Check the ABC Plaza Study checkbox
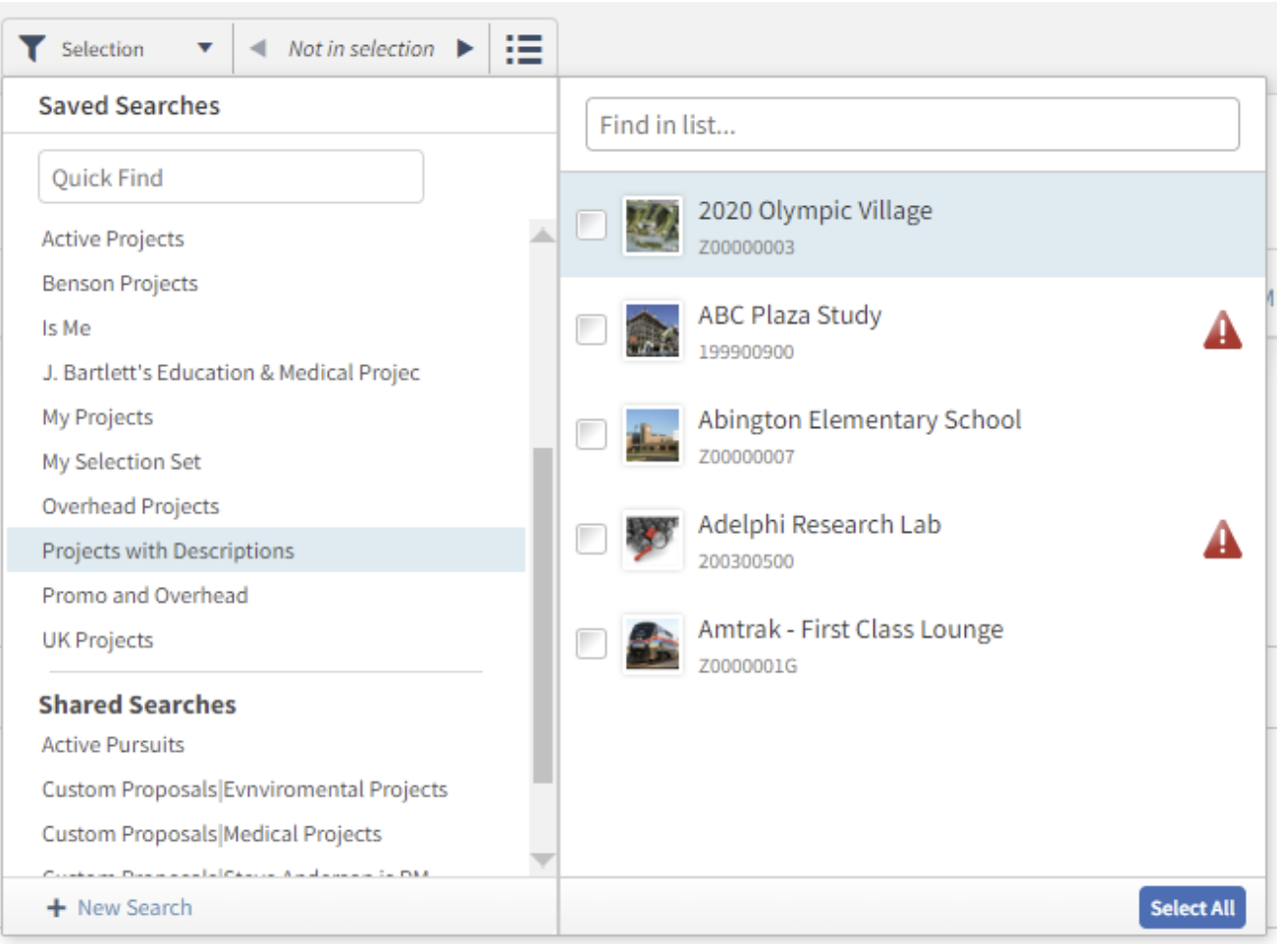The width and height of the screenshot is (1278, 952). [x=591, y=332]
